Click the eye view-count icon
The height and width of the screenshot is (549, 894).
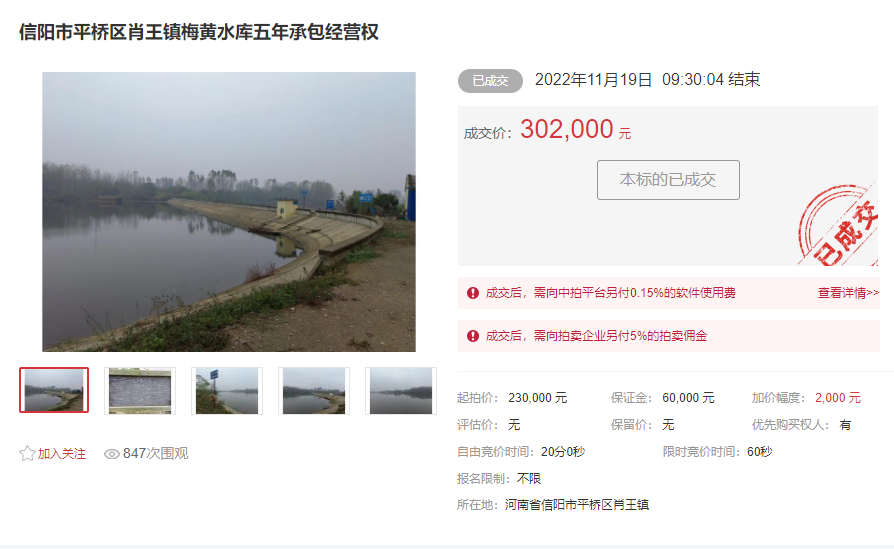112,454
